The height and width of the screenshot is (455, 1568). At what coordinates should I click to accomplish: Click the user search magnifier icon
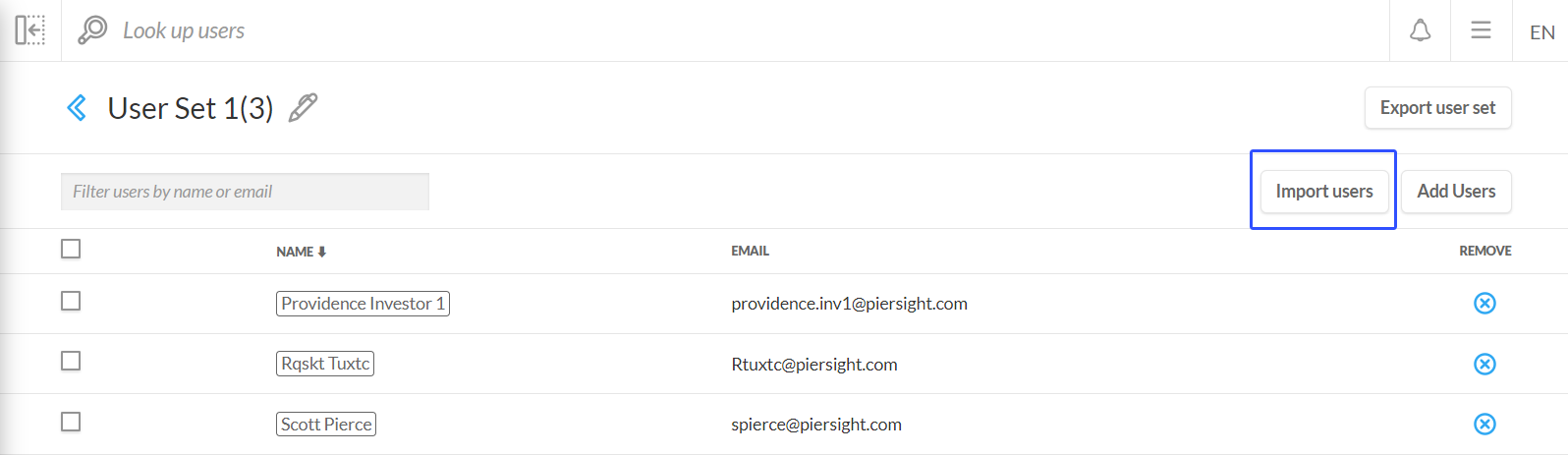92,30
